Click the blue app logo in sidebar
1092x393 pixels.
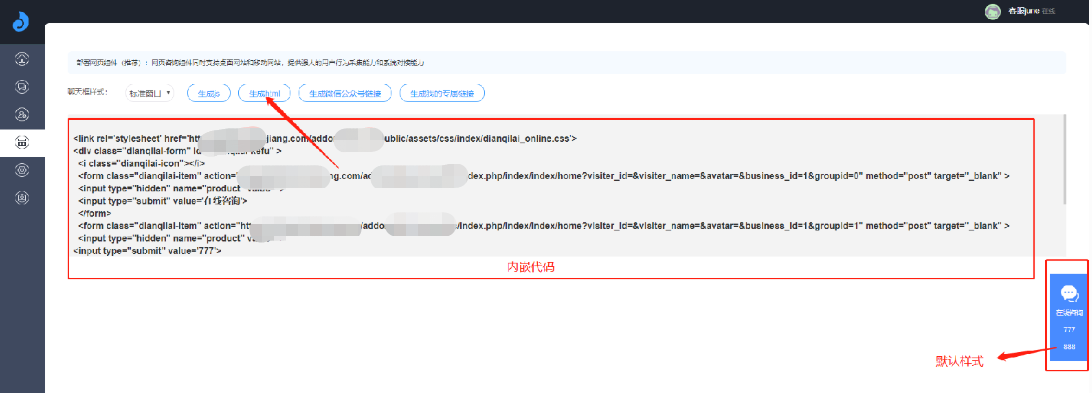(x=22, y=22)
